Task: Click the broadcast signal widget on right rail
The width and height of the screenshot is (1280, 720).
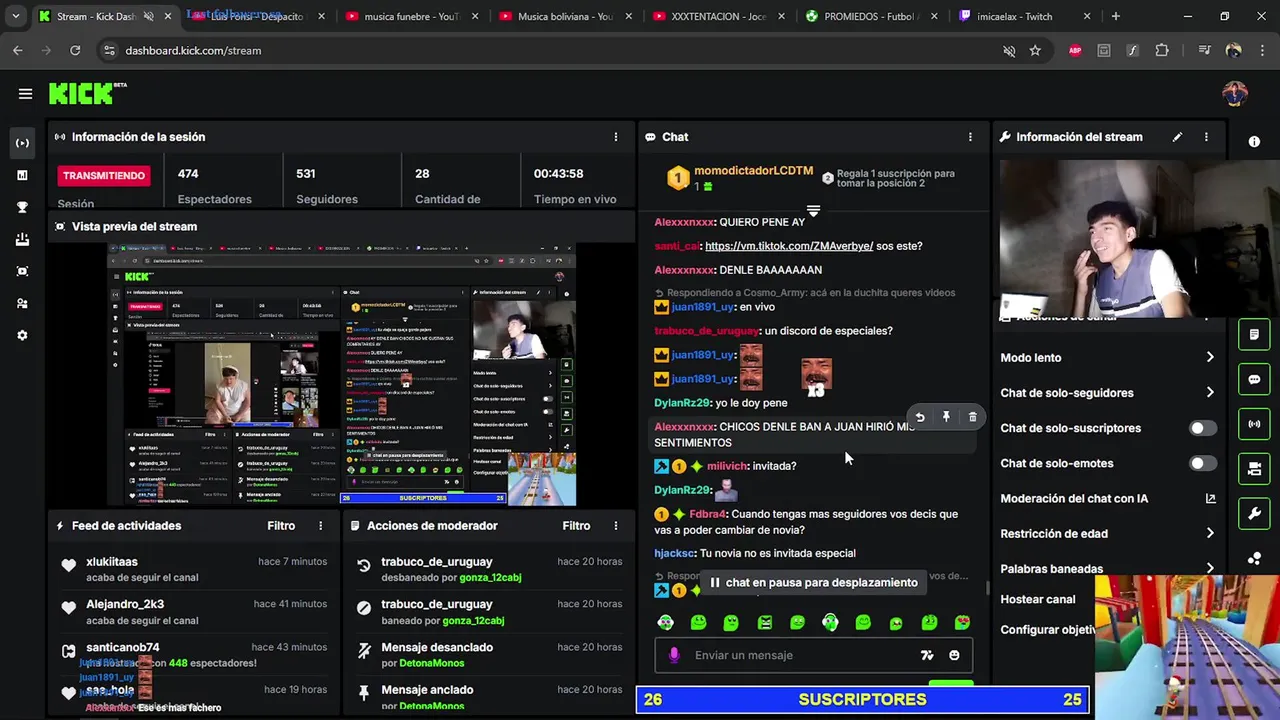Action: tap(1254, 424)
